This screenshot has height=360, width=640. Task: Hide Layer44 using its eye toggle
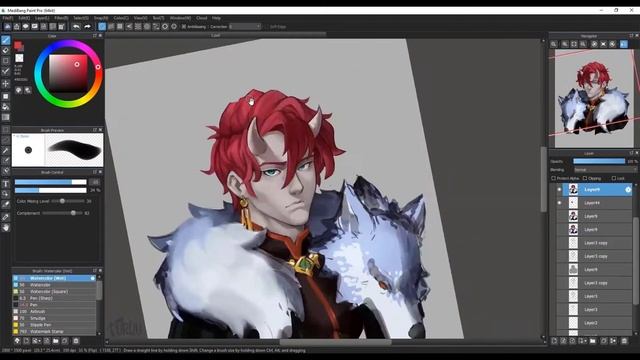point(559,203)
